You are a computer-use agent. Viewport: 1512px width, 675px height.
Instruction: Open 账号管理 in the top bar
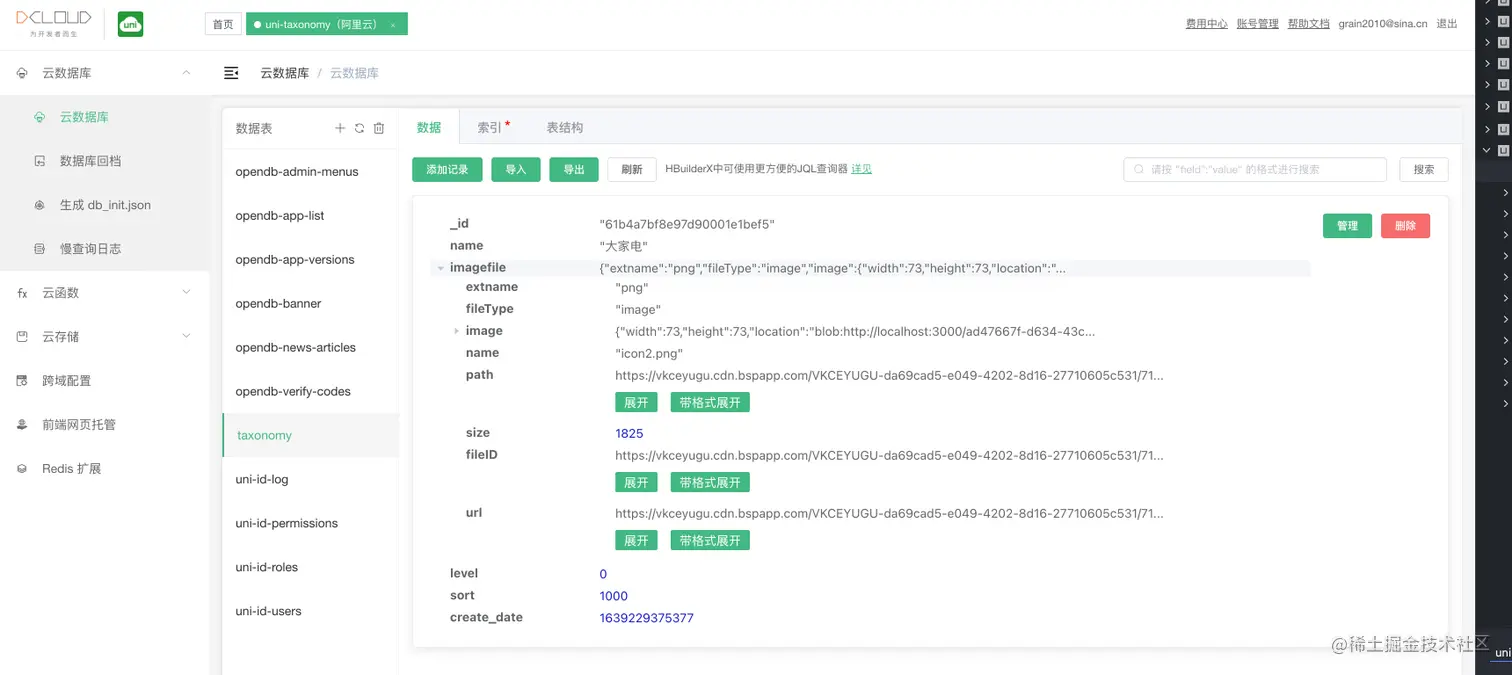point(1257,24)
